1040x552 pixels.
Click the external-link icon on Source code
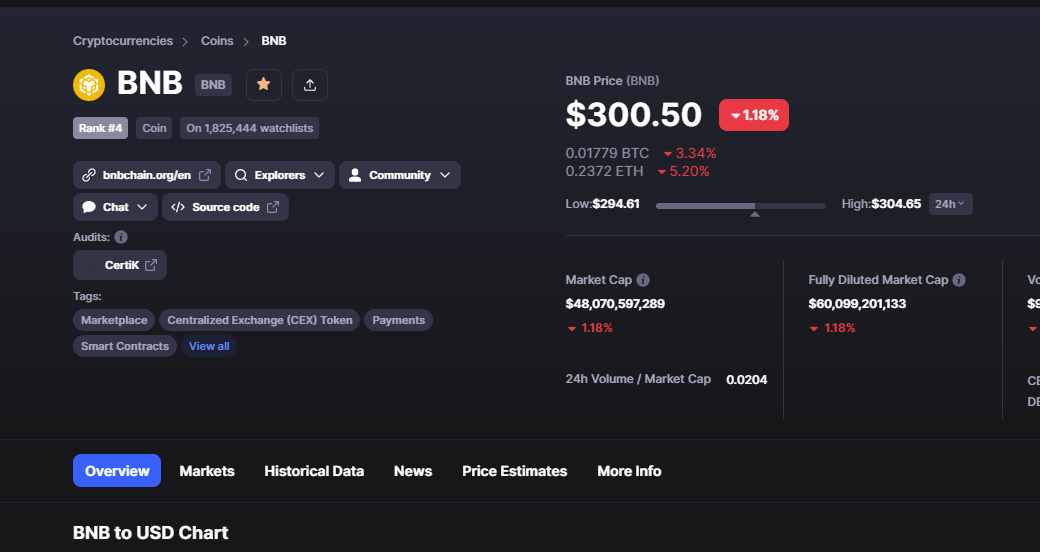pos(273,207)
